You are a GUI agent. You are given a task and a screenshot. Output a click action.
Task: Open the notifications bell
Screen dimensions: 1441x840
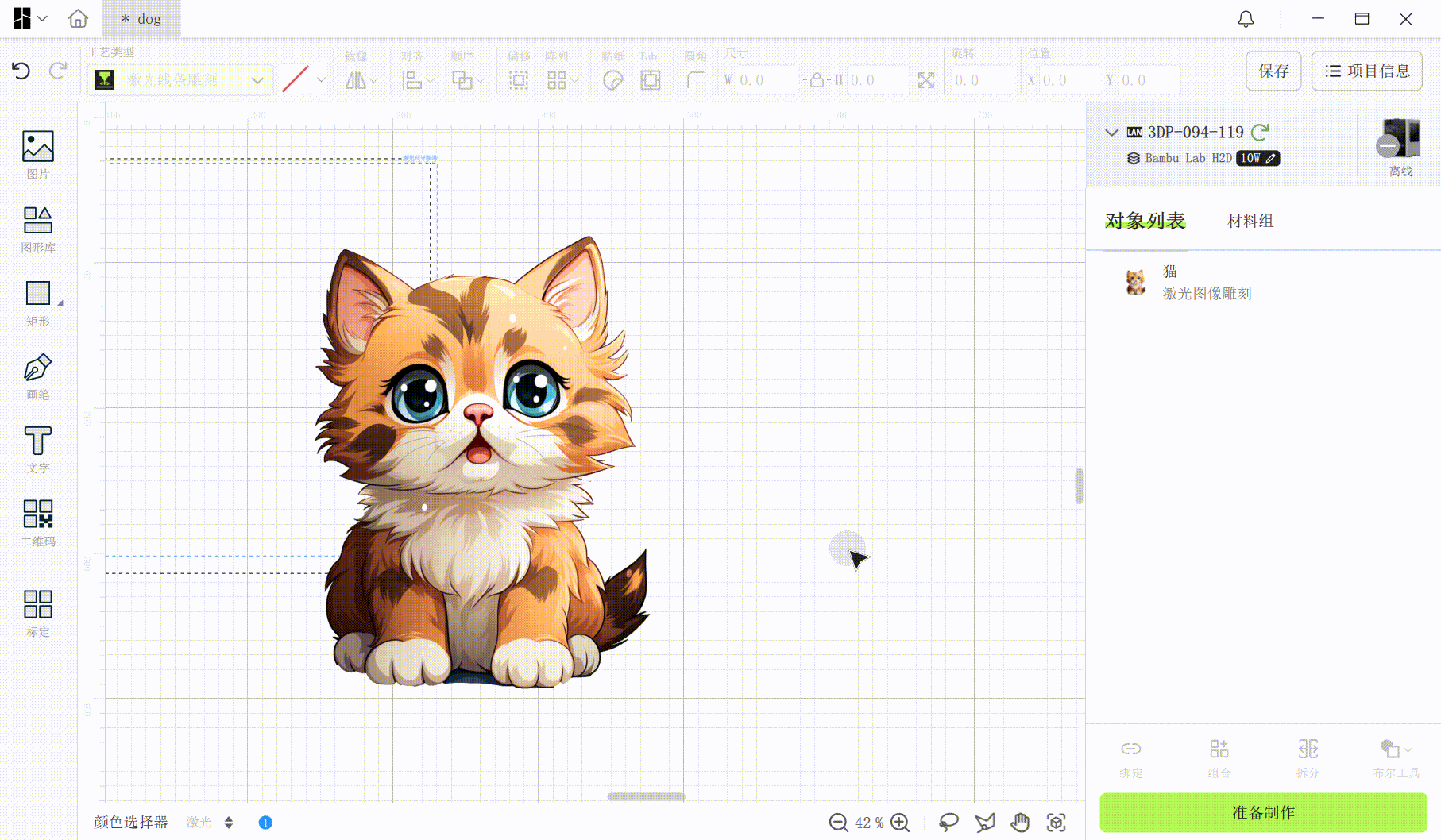(x=1246, y=19)
